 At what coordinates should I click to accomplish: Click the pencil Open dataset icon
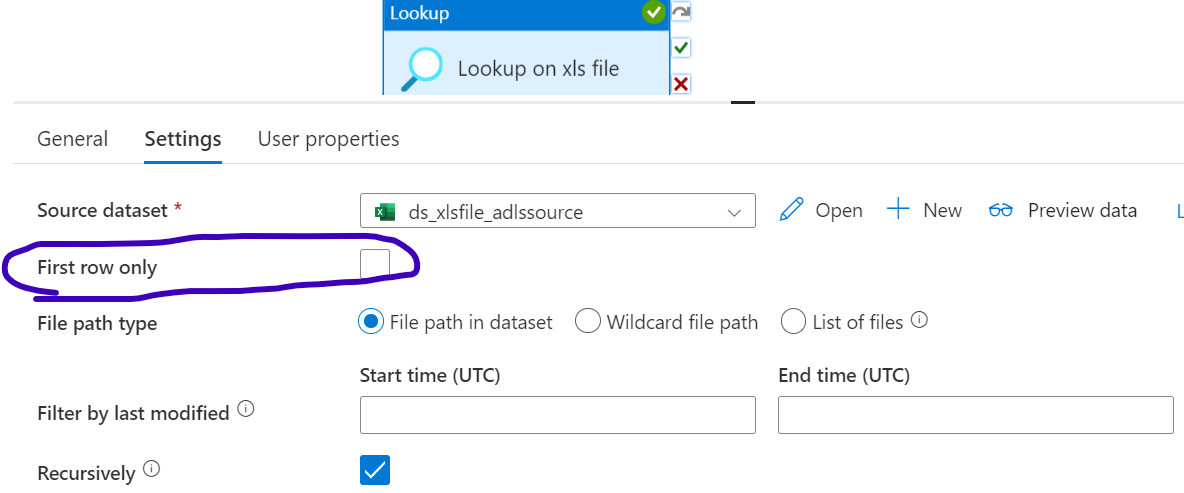[791, 210]
